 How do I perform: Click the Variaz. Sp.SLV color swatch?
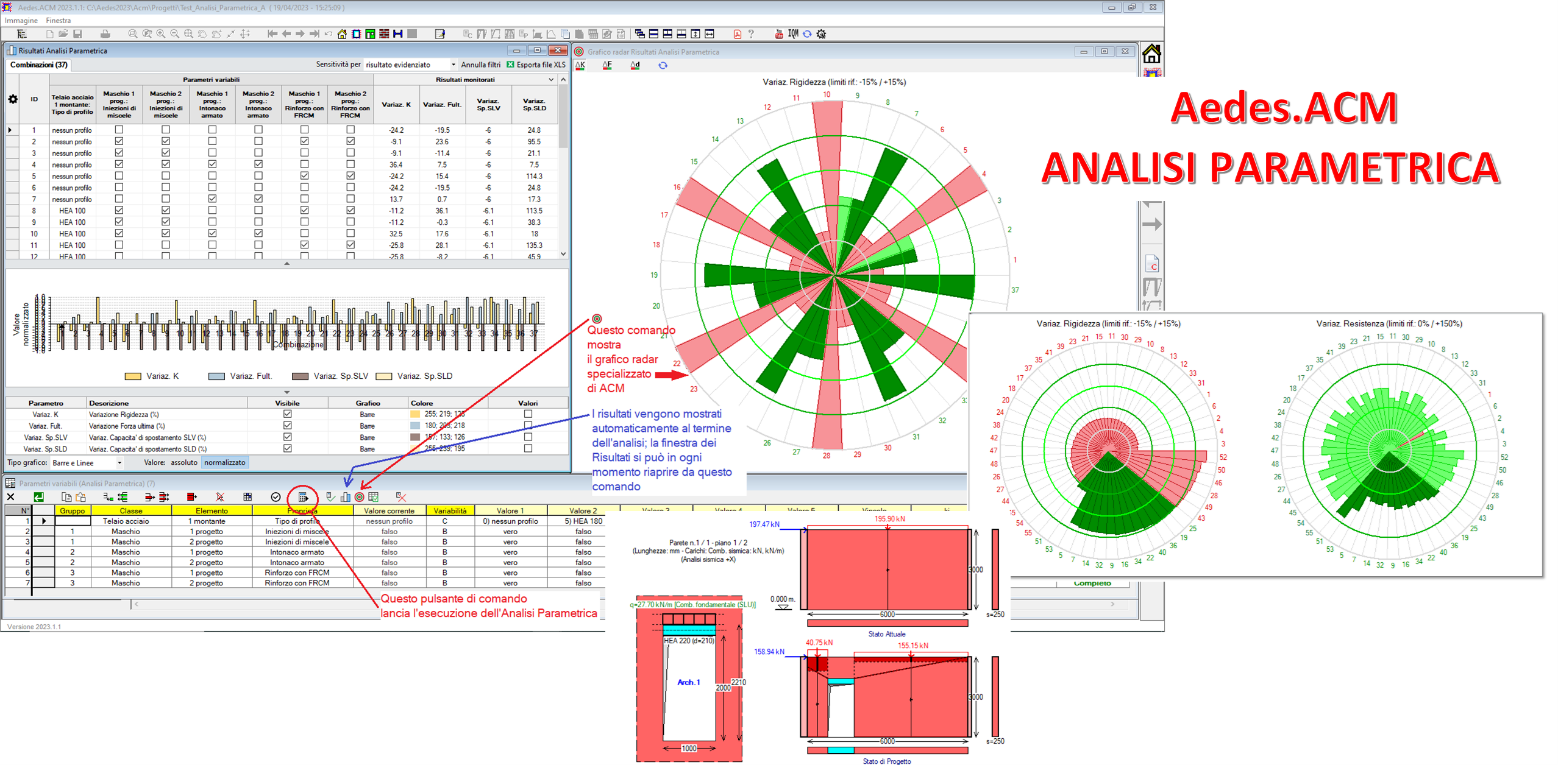[x=417, y=437]
